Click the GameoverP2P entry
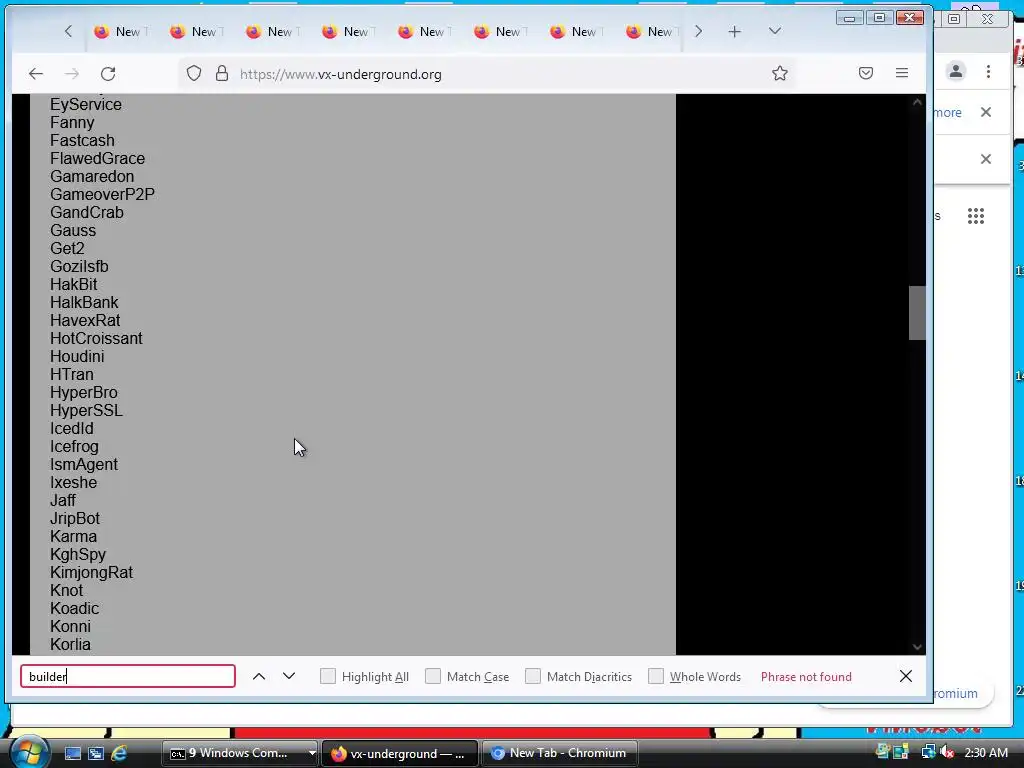Viewport: 1024px width, 768px height. click(103, 195)
